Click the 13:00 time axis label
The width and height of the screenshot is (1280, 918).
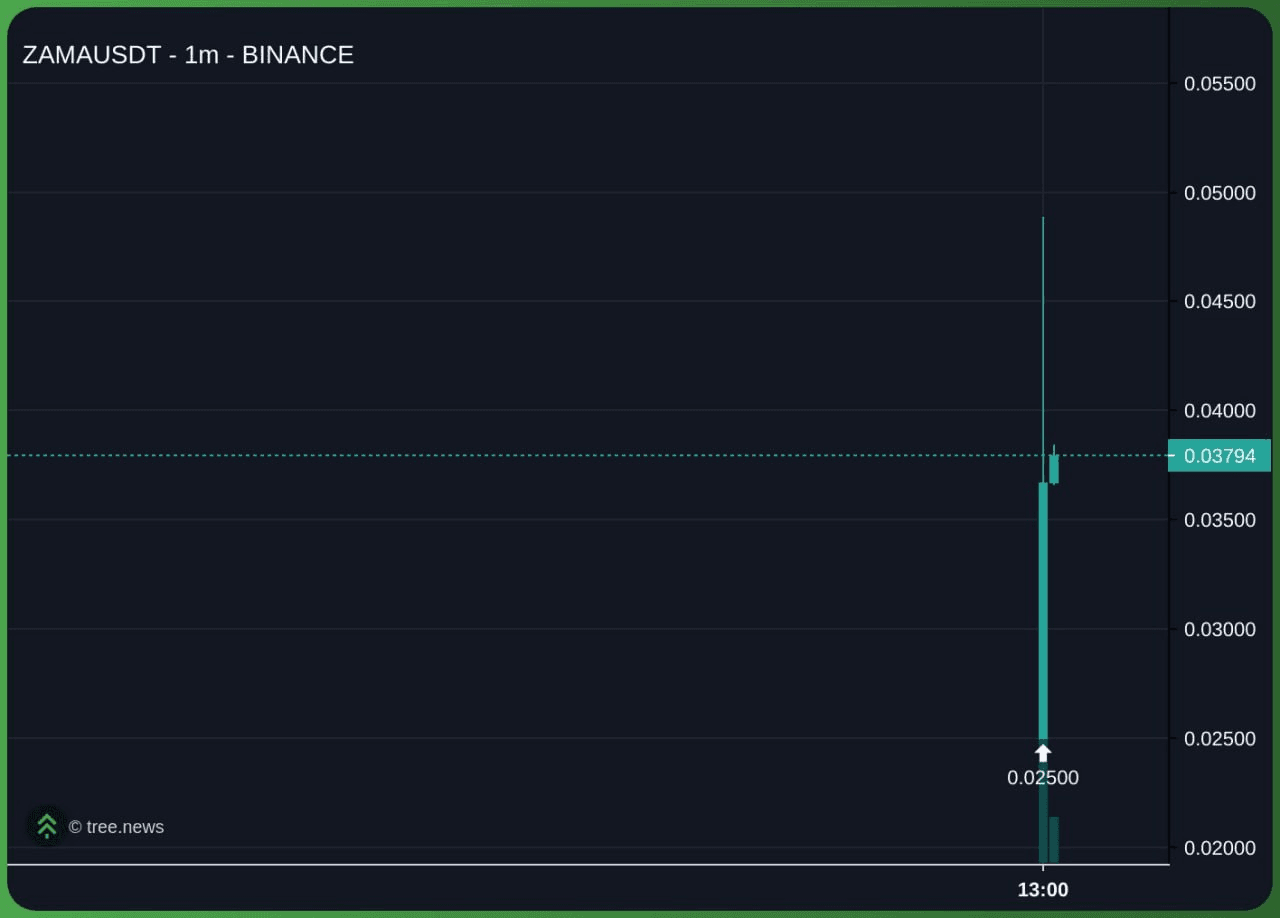[1043, 889]
